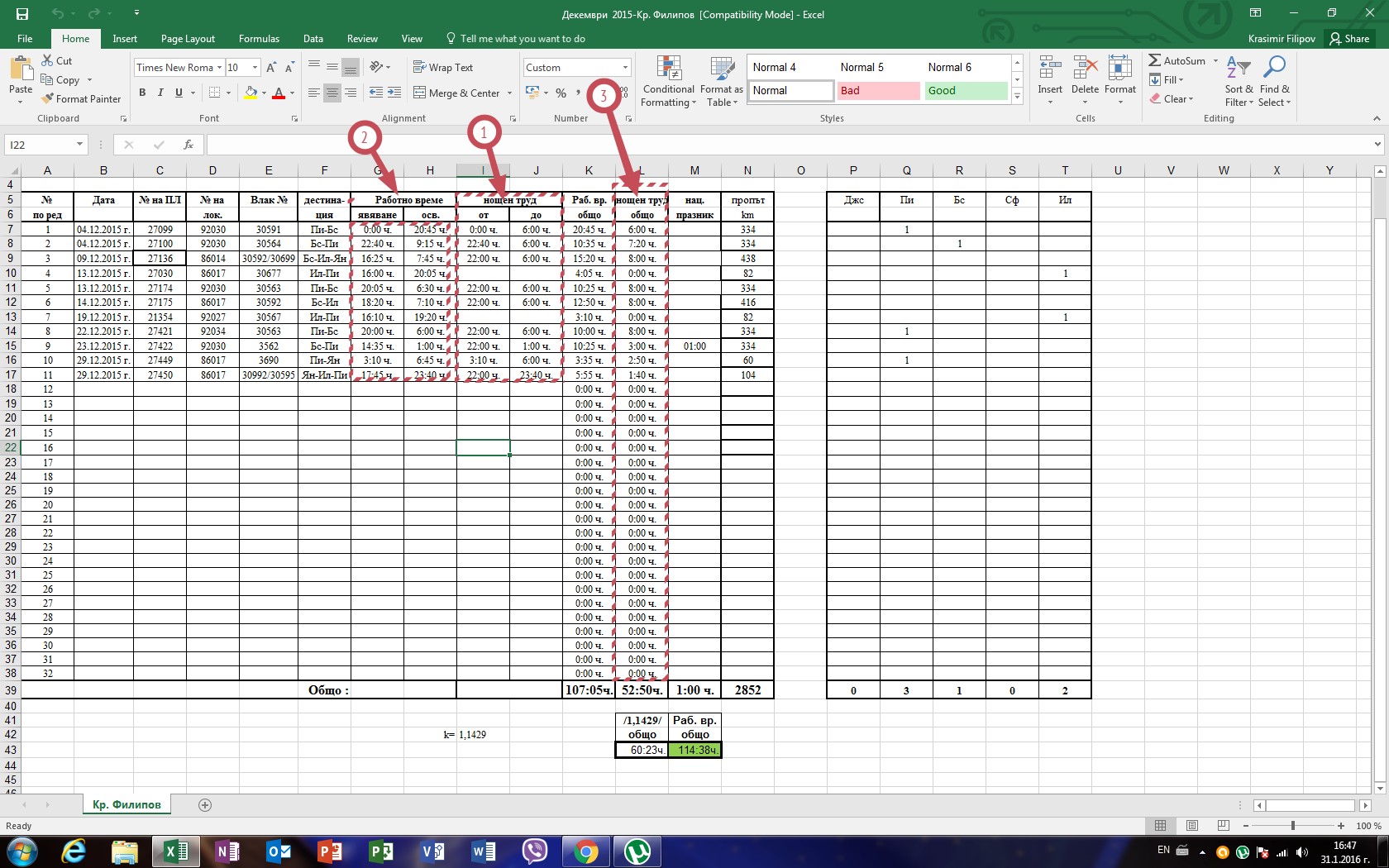Viewport: 1389px width, 868px height.
Task: Toggle Italic formatting
Action: [x=160, y=93]
